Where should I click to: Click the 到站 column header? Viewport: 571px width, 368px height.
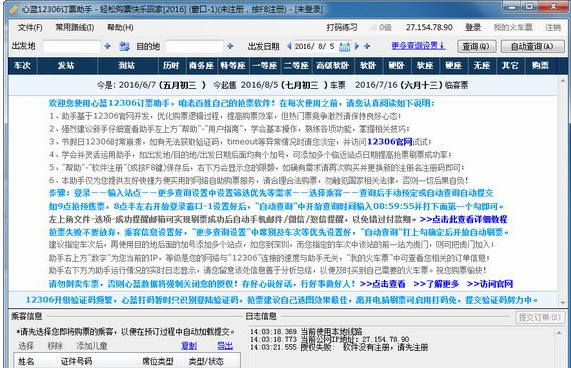127,66
